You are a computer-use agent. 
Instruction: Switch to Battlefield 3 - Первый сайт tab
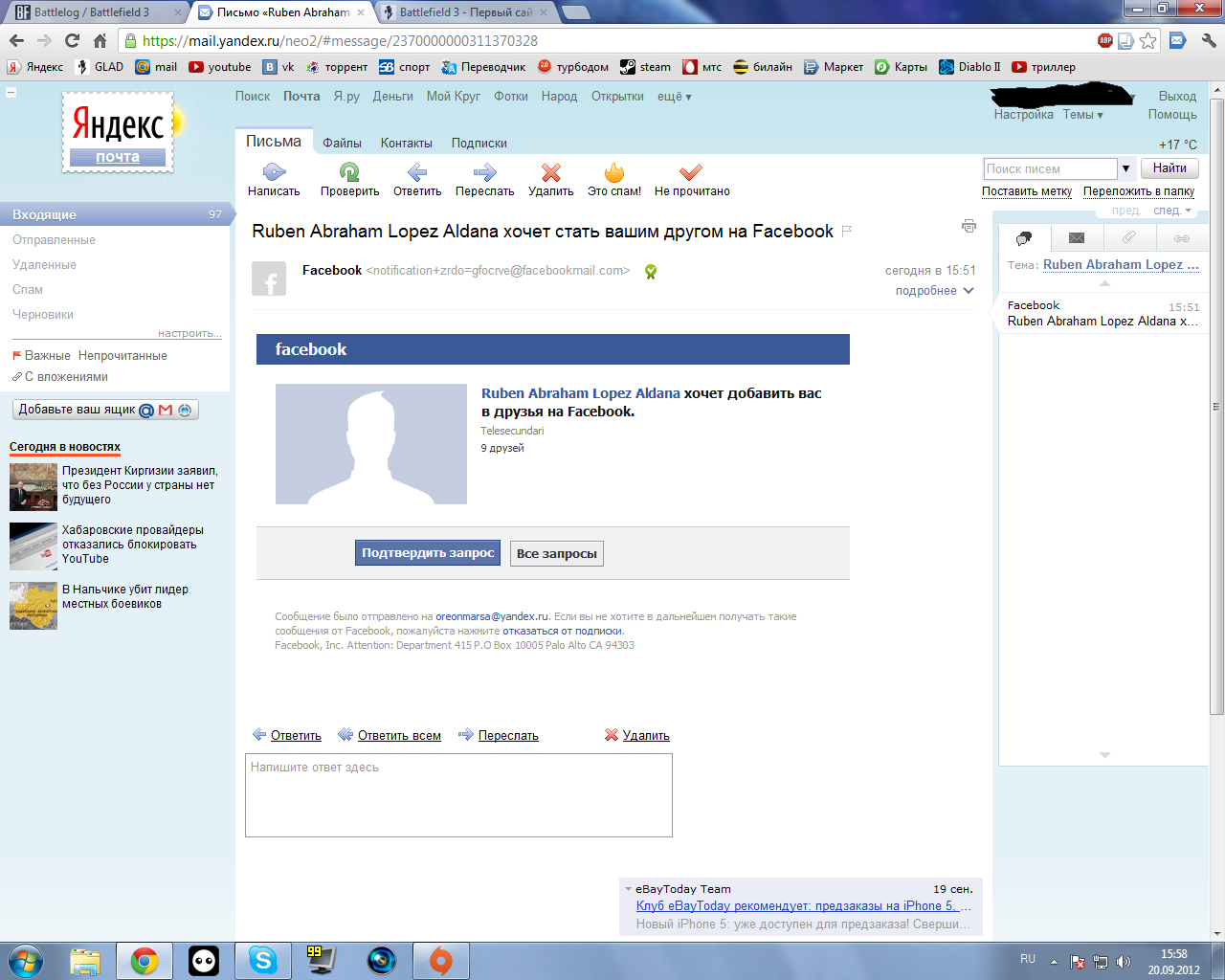466,12
